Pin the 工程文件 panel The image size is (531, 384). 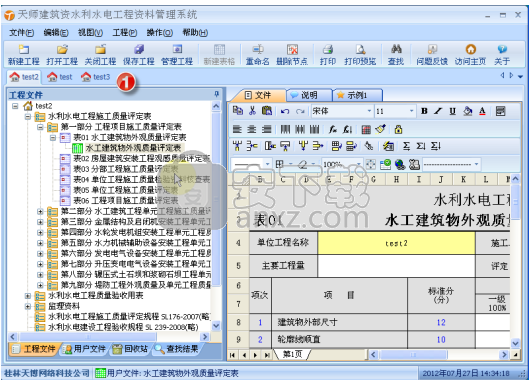coord(216,94)
